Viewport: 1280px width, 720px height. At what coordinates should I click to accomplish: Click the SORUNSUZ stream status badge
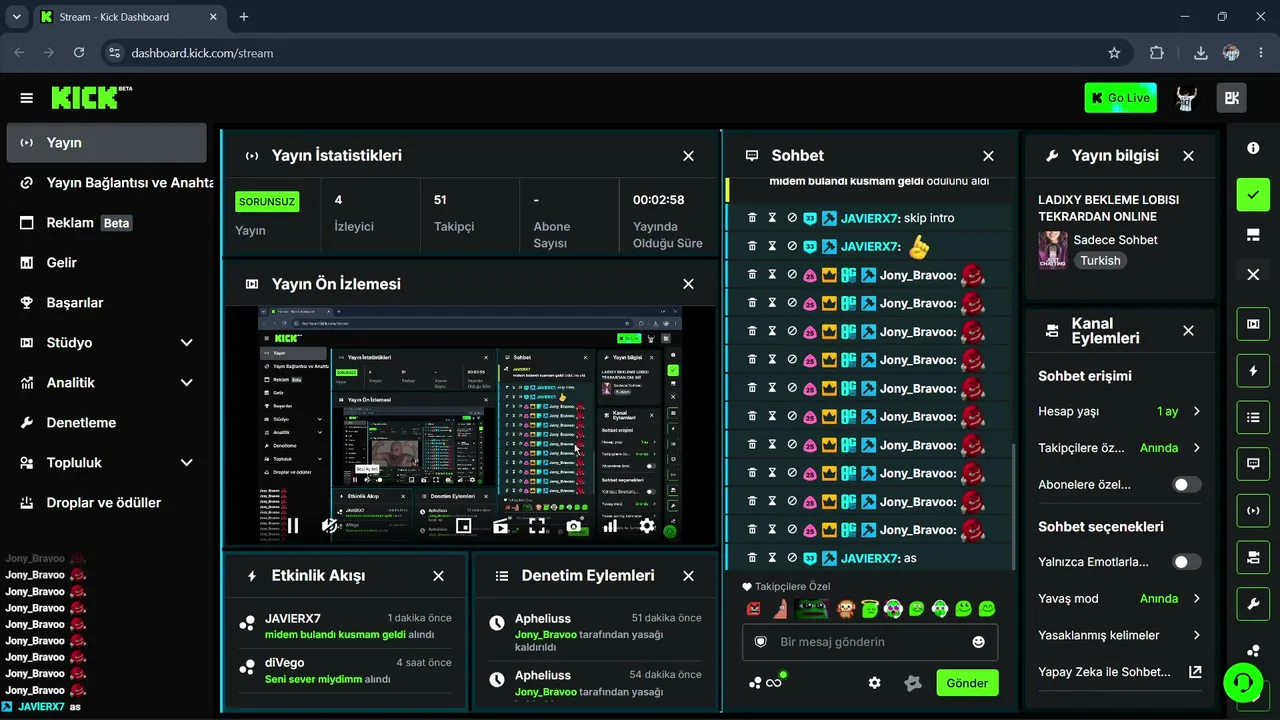[x=267, y=201]
